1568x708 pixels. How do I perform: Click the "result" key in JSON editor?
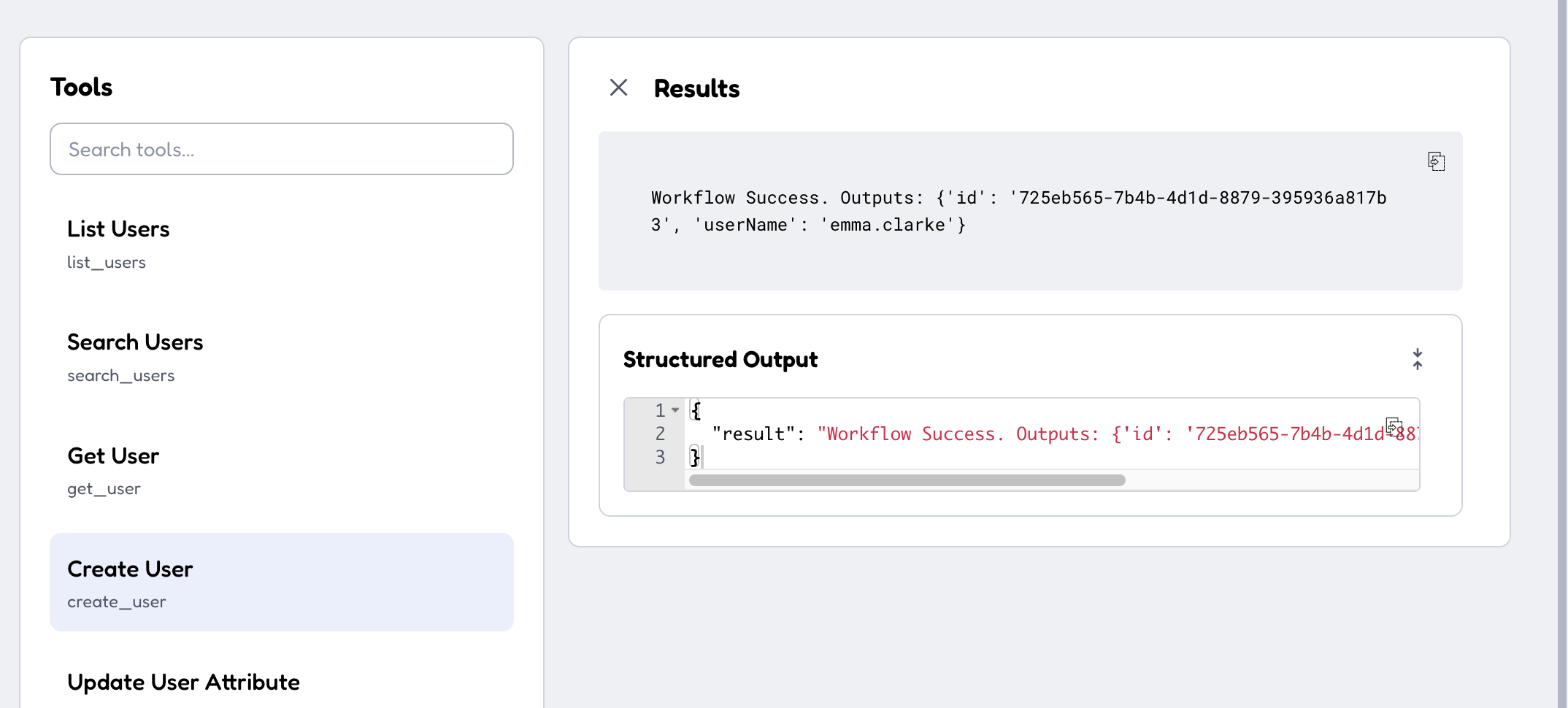[x=753, y=434]
